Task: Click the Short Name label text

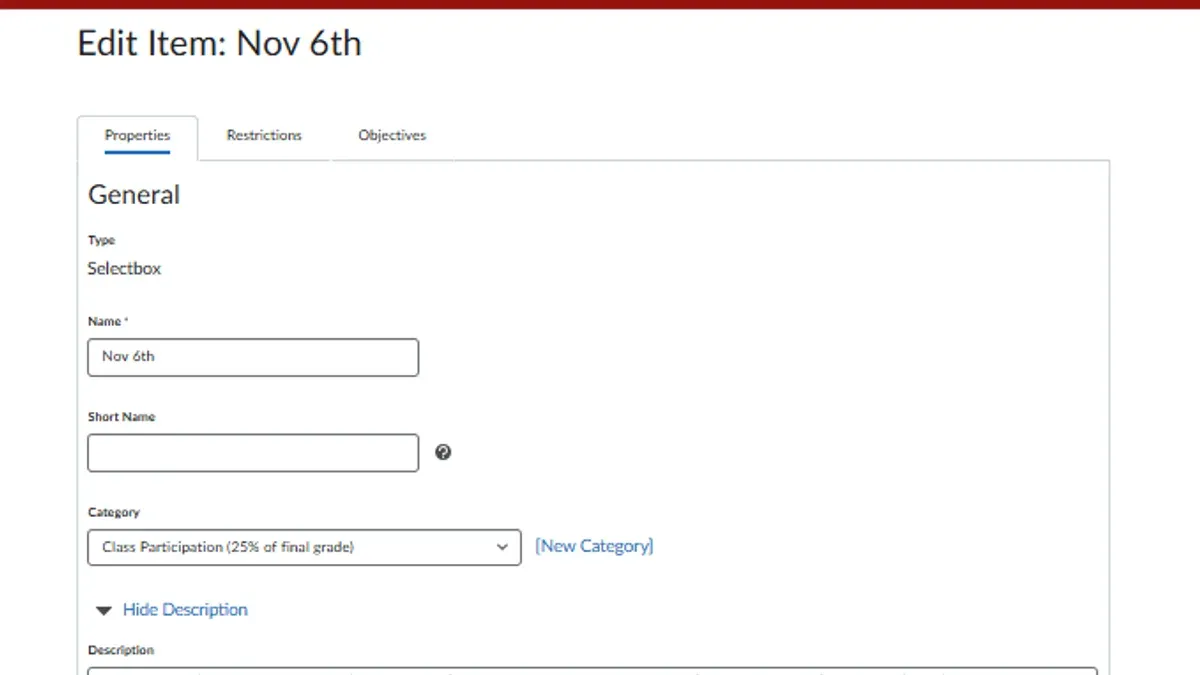Action: 121,417
